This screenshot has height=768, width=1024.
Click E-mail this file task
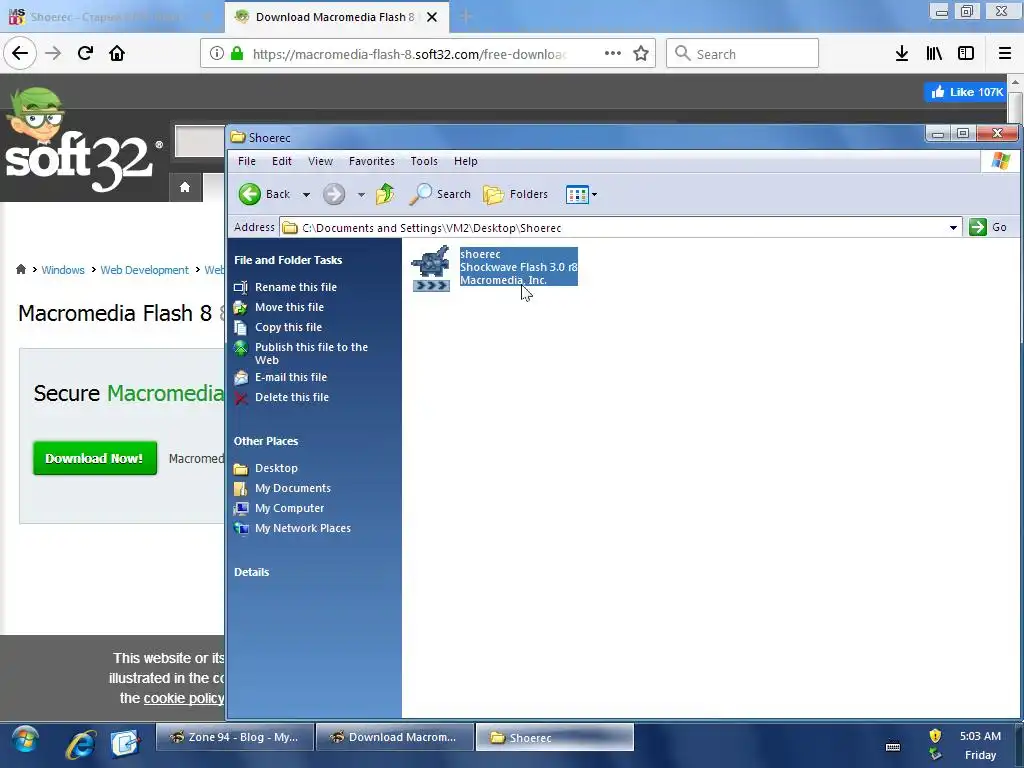coord(291,377)
